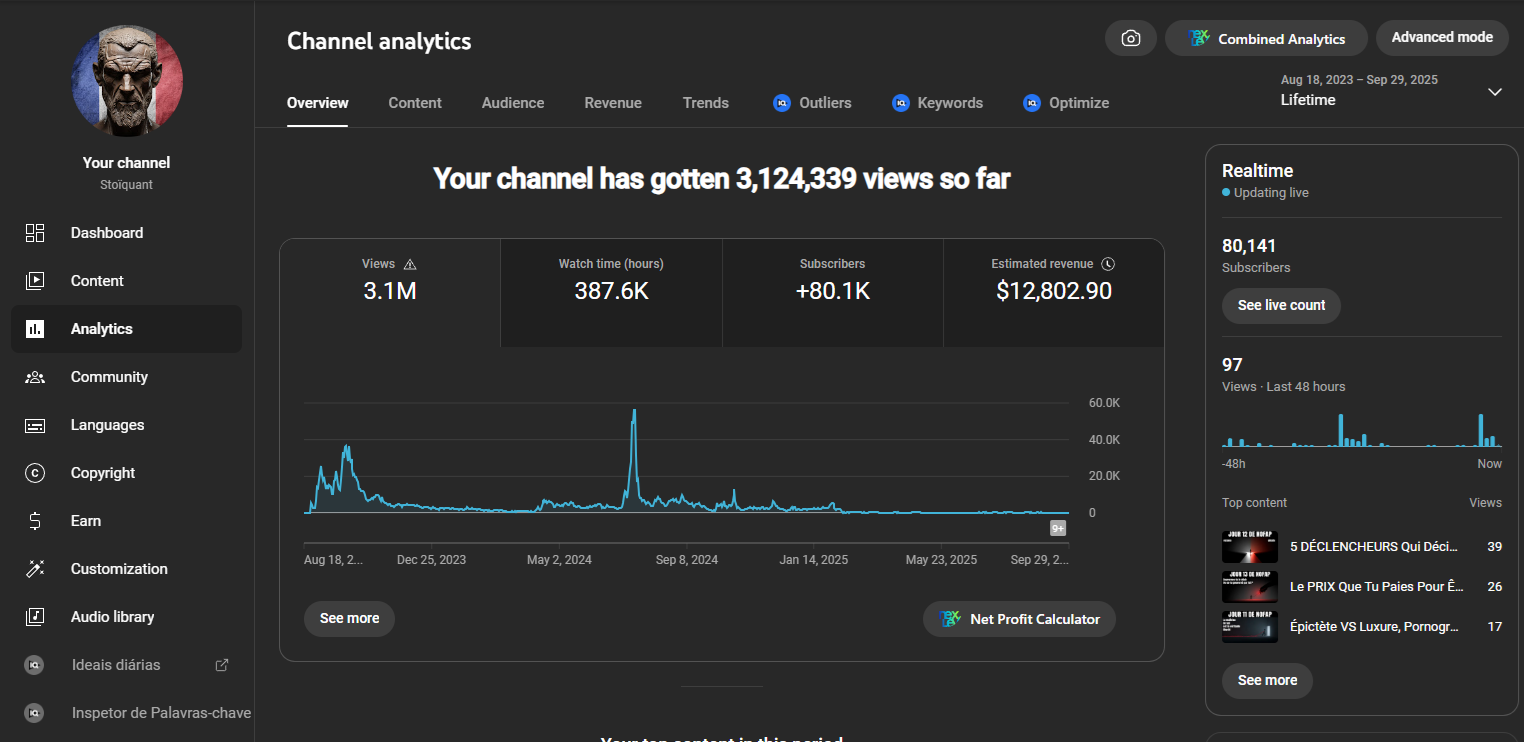The width and height of the screenshot is (1524, 742).
Task: Click the Dashboard icon in sidebar
Action: pos(35,233)
